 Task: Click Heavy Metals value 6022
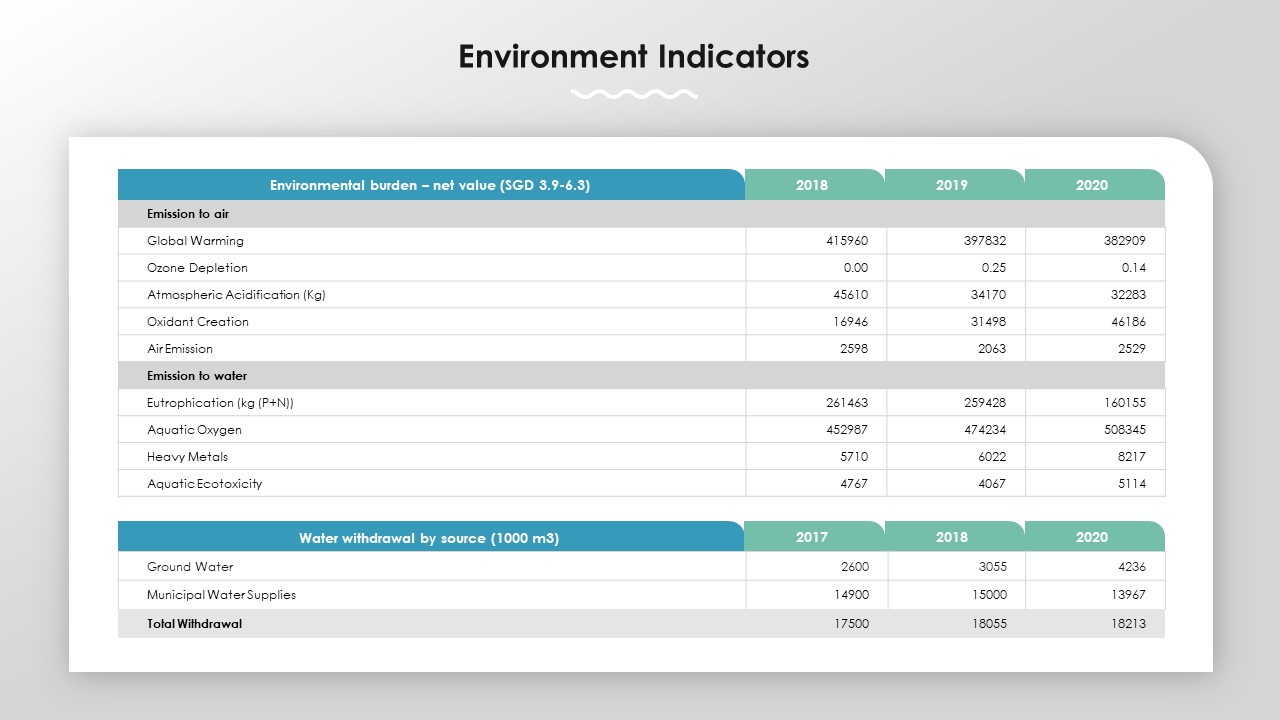coord(992,457)
